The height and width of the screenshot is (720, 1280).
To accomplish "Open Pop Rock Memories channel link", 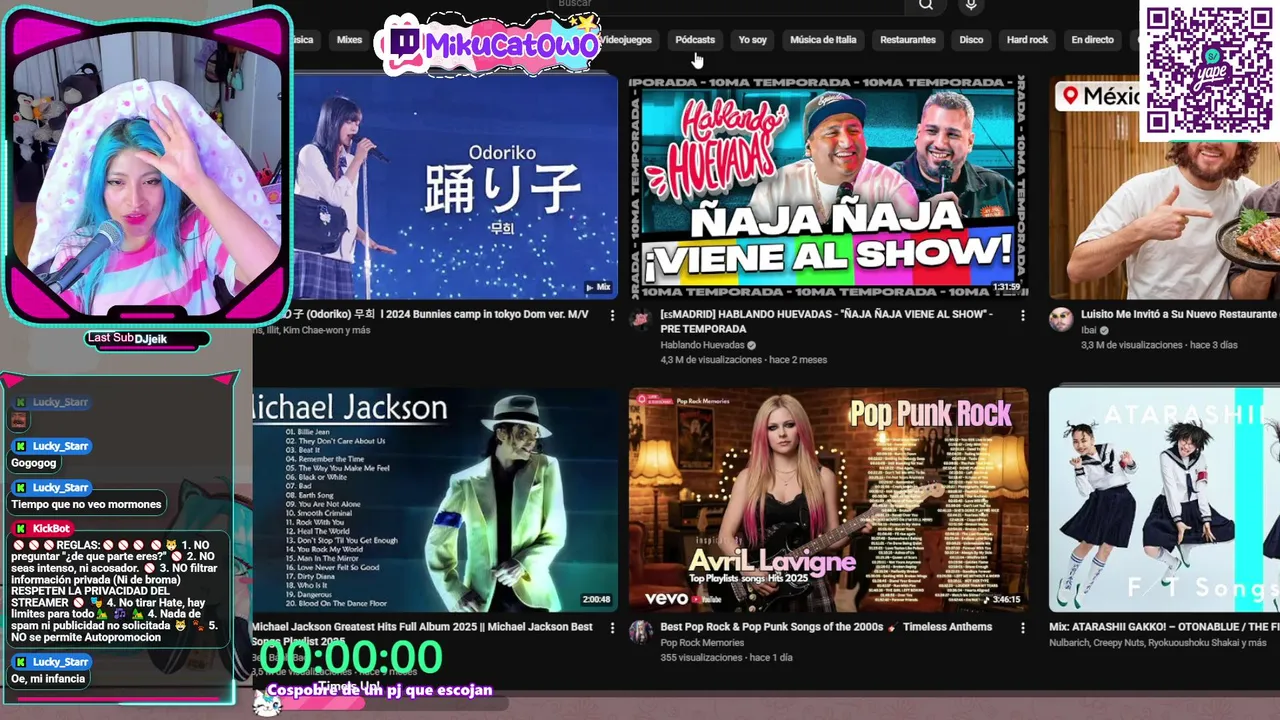I will [702, 643].
